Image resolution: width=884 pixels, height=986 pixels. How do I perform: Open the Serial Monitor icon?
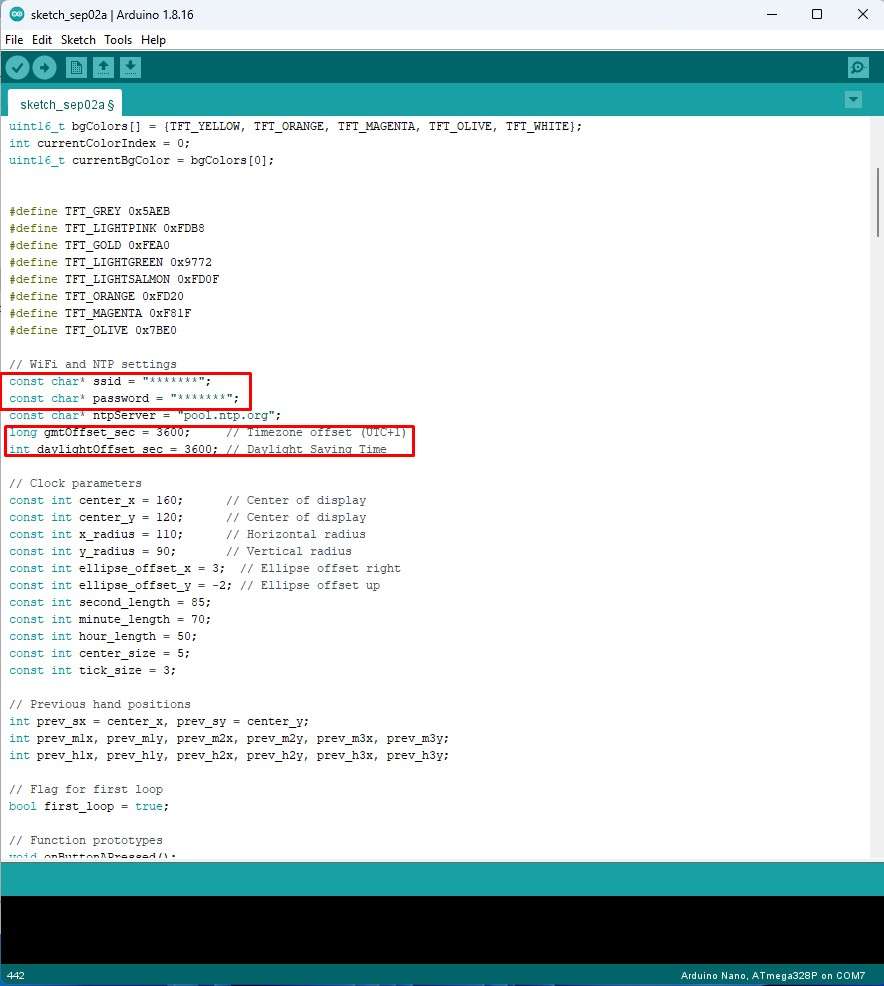click(857, 67)
